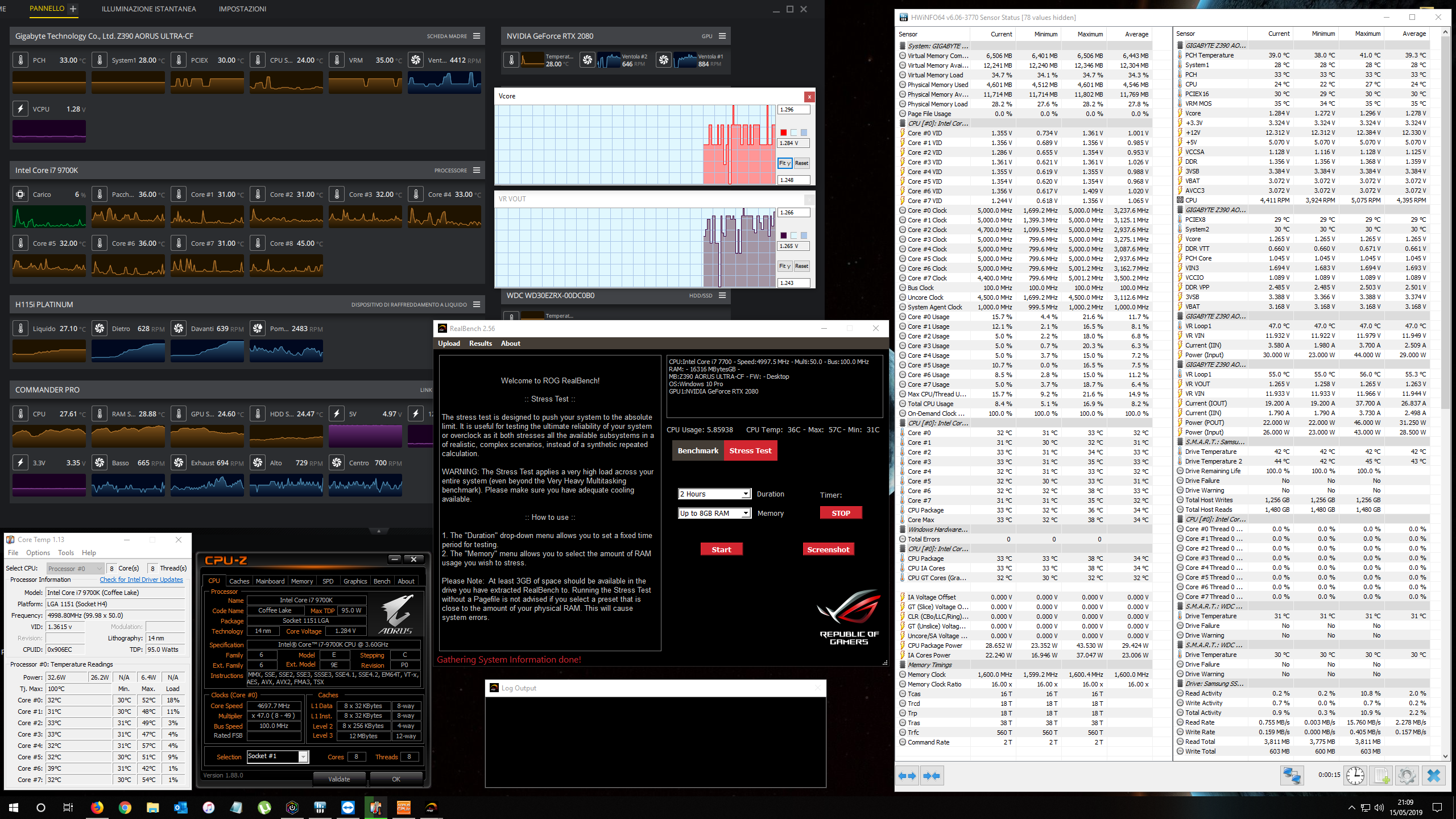Click Vcore graph maximum value field 1.296
This screenshot has width=1456, height=819.
(793, 110)
